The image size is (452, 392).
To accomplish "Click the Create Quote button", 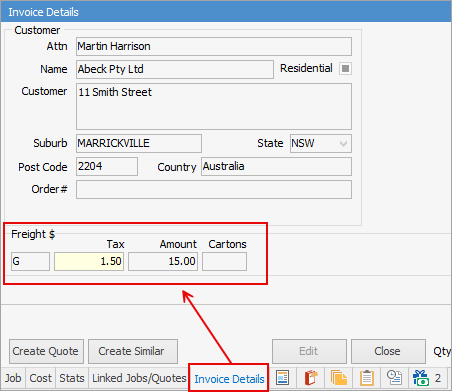I will coord(46,351).
